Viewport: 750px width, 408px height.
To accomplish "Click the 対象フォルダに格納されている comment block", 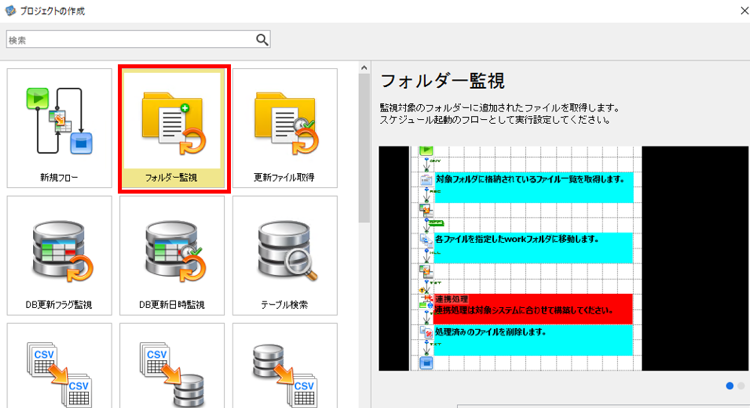I will tap(534, 187).
